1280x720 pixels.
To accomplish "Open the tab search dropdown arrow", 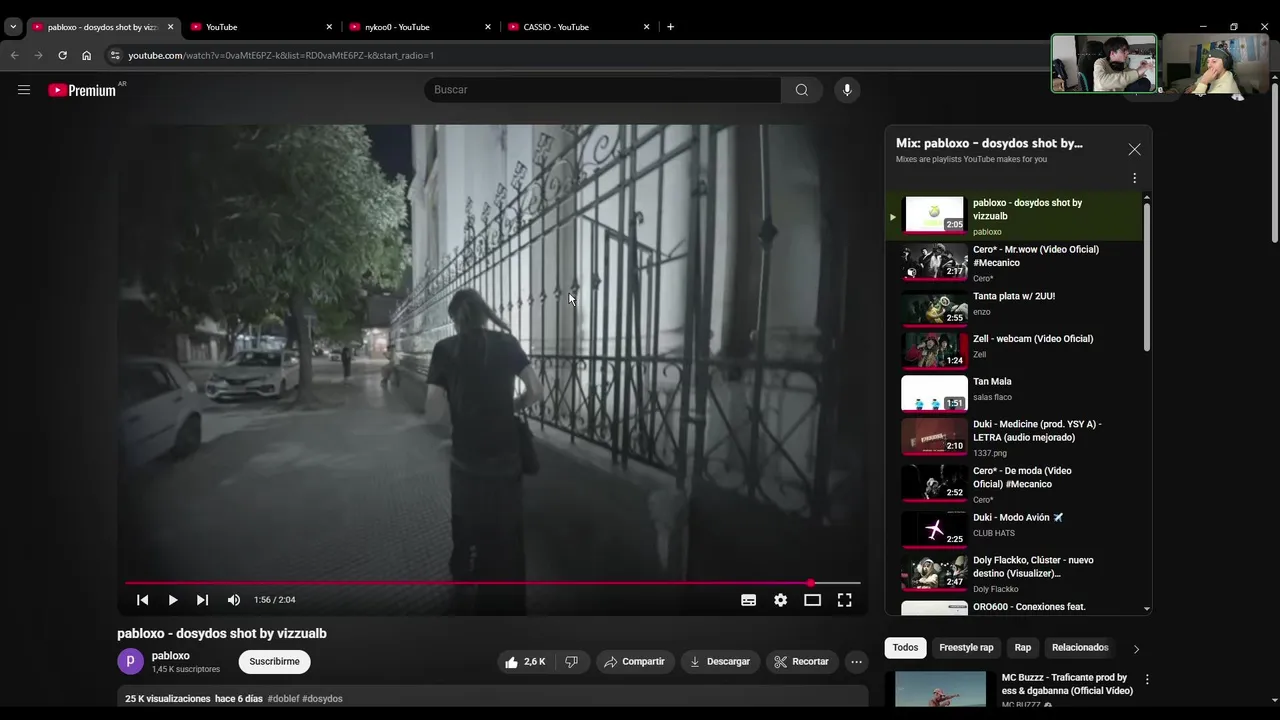I will point(13,27).
